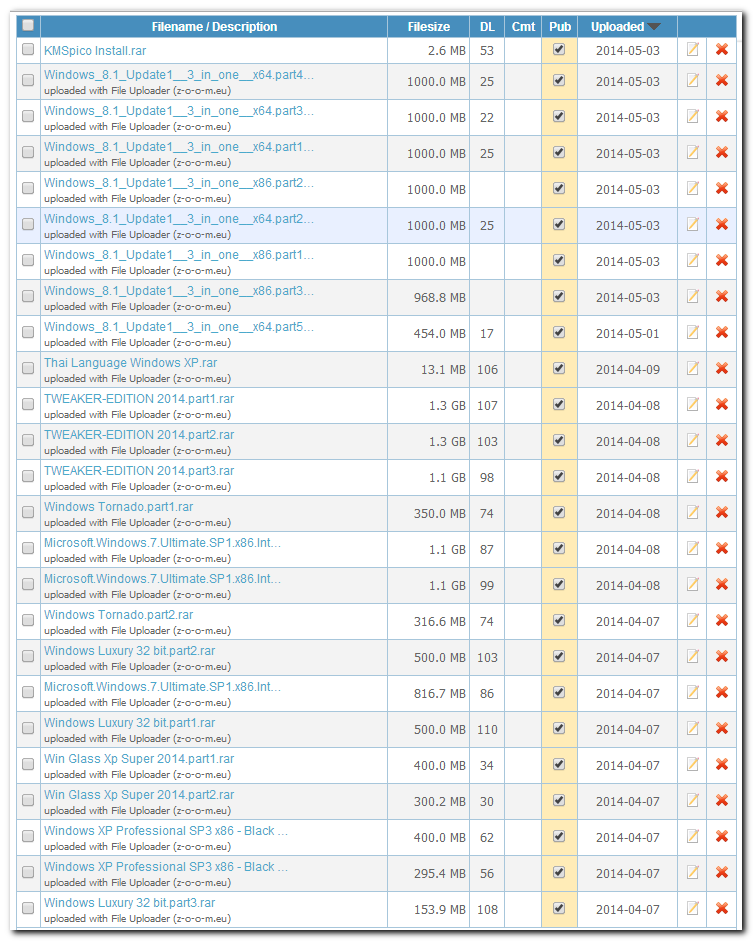
Task: Delete the Windows 8.1 x86.part3 file
Action: (x=722, y=297)
